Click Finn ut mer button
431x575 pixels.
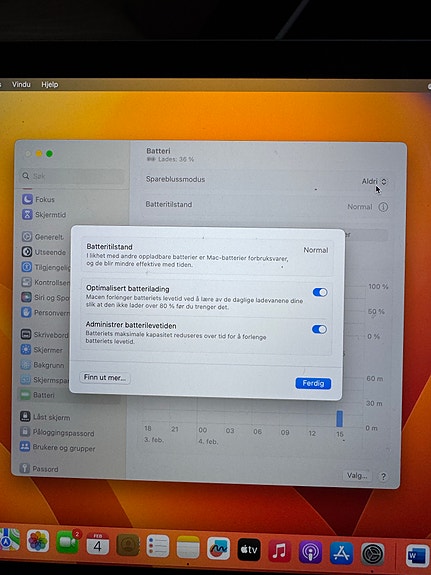pyautogui.click(x=105, y=377)
